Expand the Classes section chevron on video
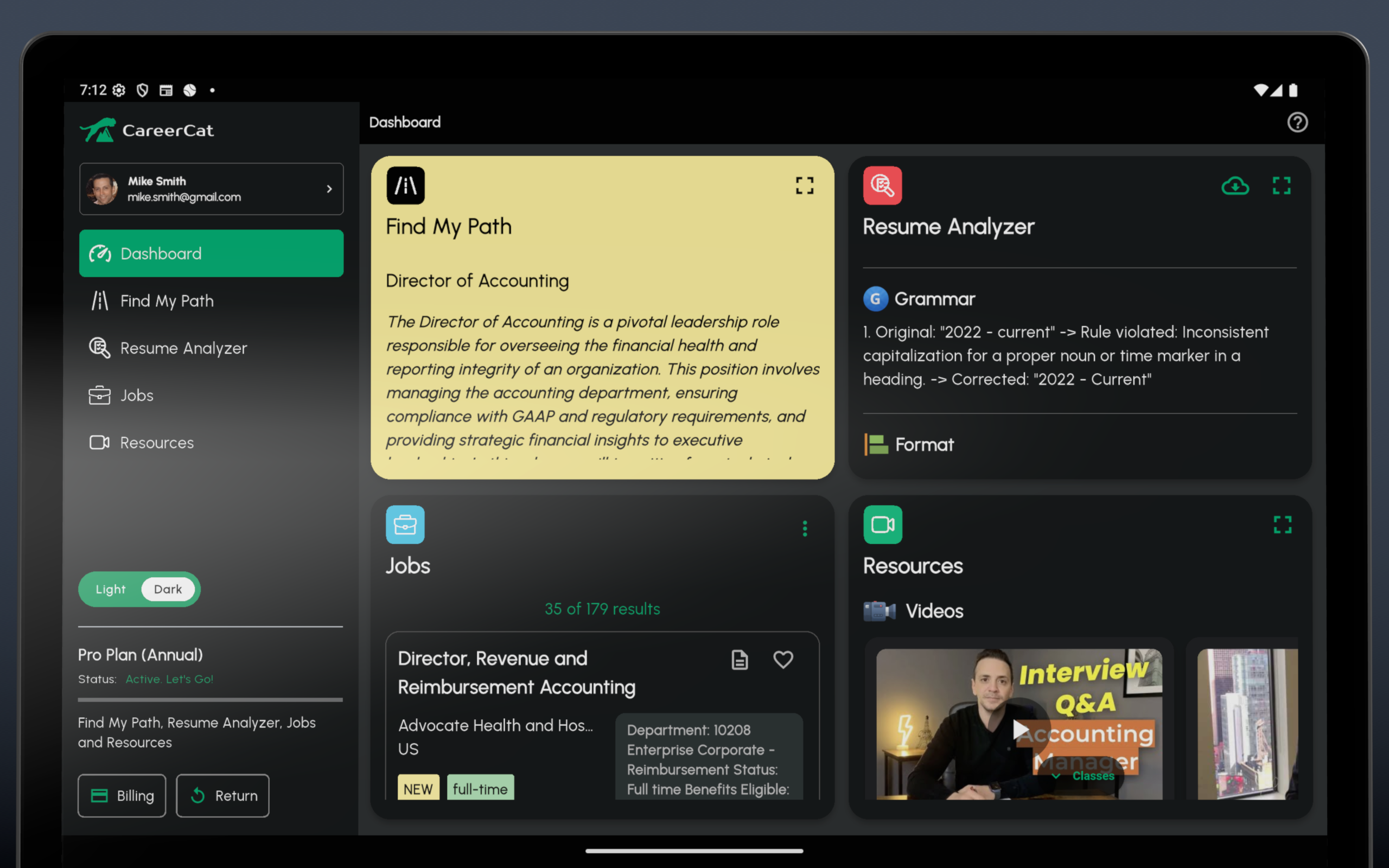Image resolution: width=1389 pixels, height=868 pixels. pyautogui.click(x=1055, y=776)
